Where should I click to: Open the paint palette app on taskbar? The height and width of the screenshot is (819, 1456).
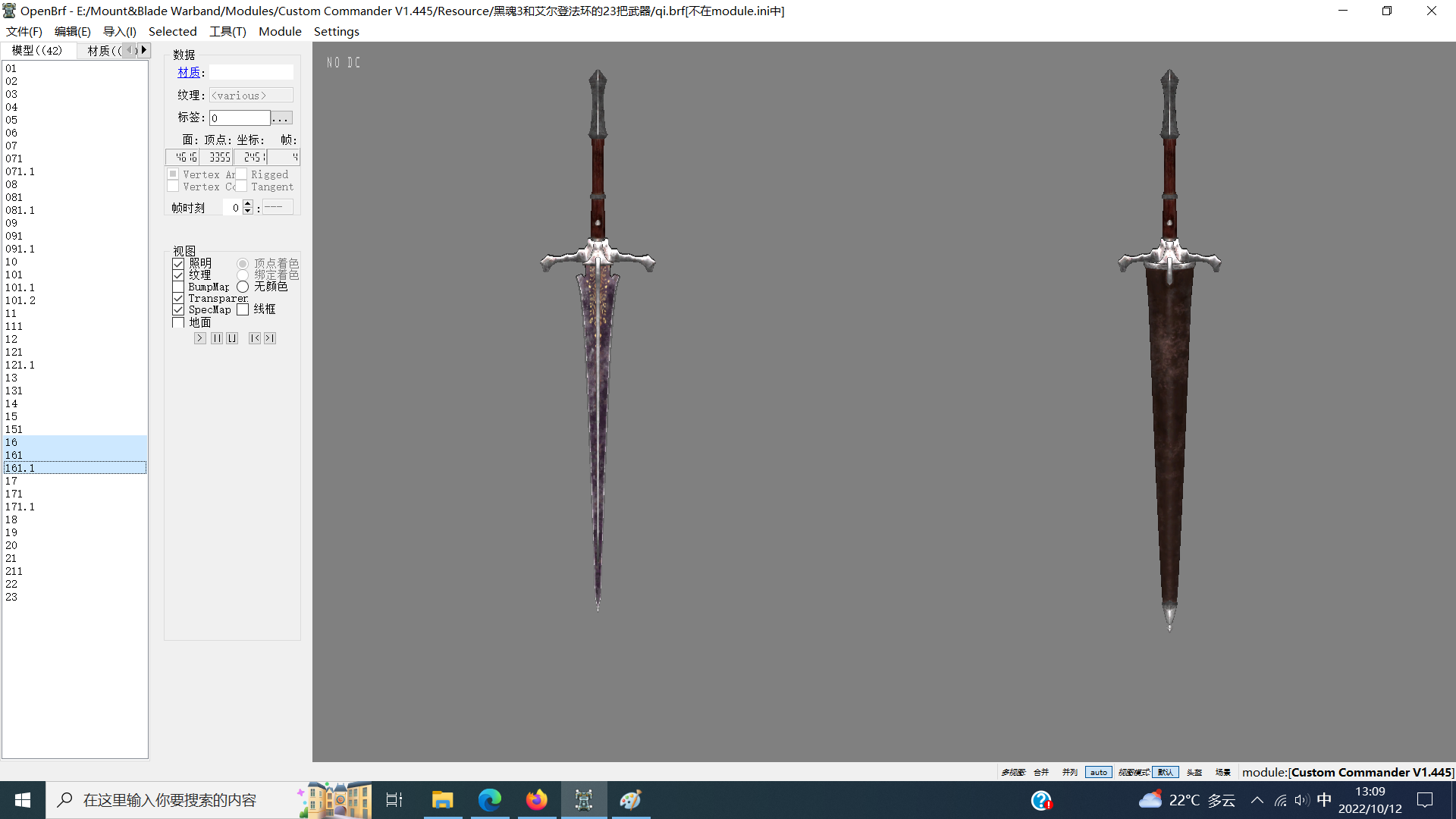631,800
